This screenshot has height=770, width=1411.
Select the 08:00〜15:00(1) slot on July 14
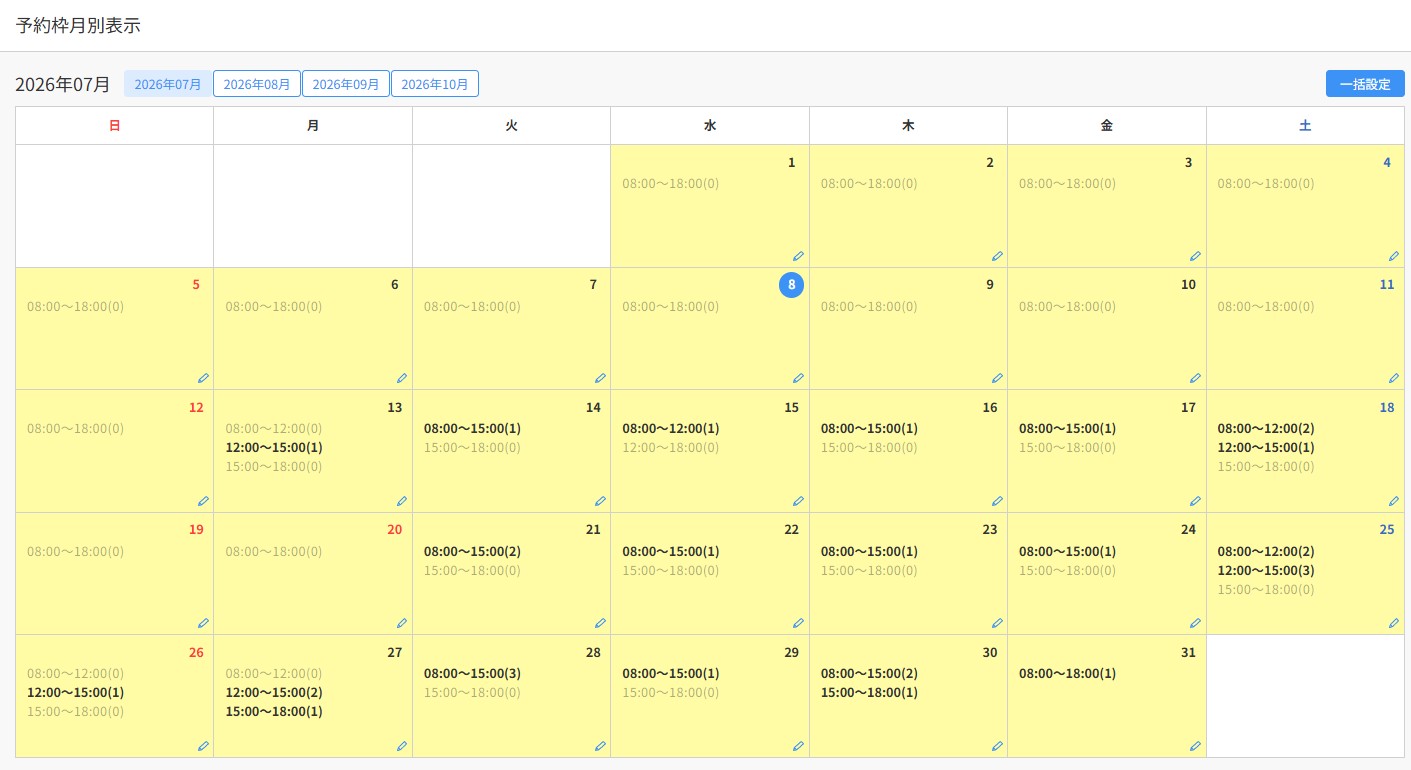(472, 428)
